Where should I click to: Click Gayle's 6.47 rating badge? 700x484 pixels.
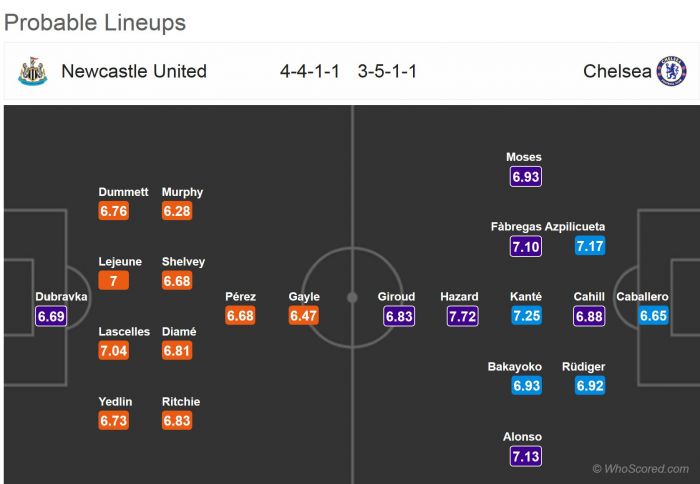pos(303,316)
